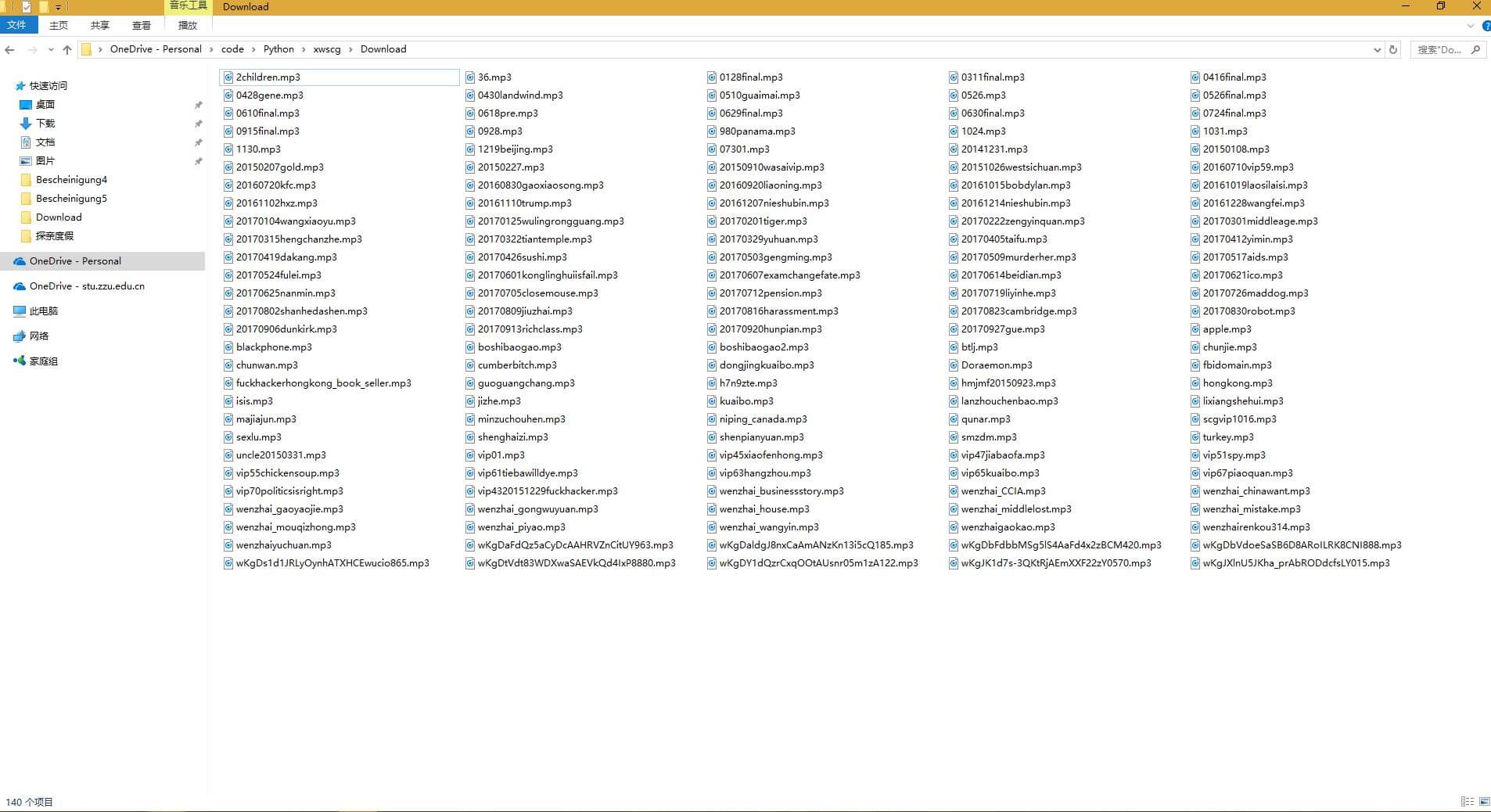Switch to details view in status bar
This screenshot has width=1491, height=812.
click(1467, 802)
